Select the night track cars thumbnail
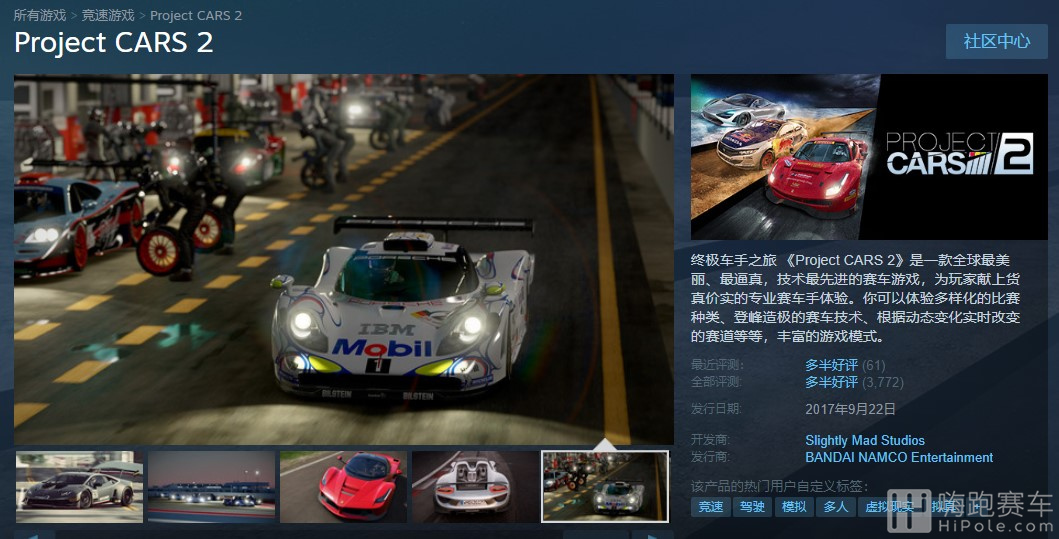1059x539 pixels. pos(211,487)
